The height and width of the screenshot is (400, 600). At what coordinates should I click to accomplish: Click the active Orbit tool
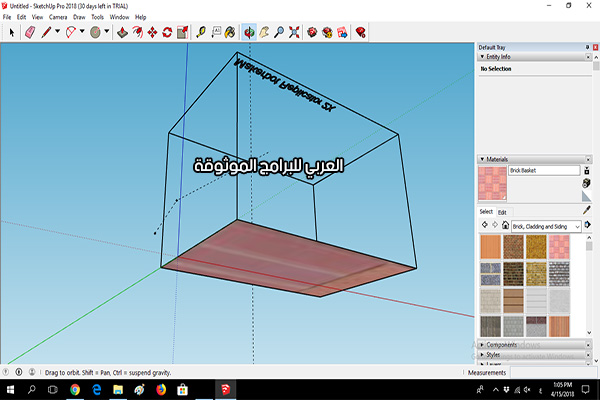pos(249,33)
